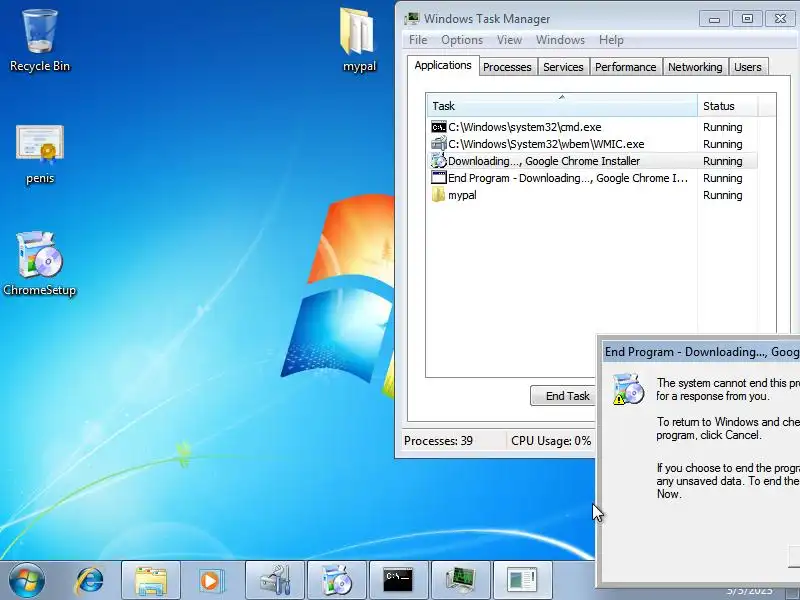
Task: Switch to the Services tab
Action: (563, 67)
